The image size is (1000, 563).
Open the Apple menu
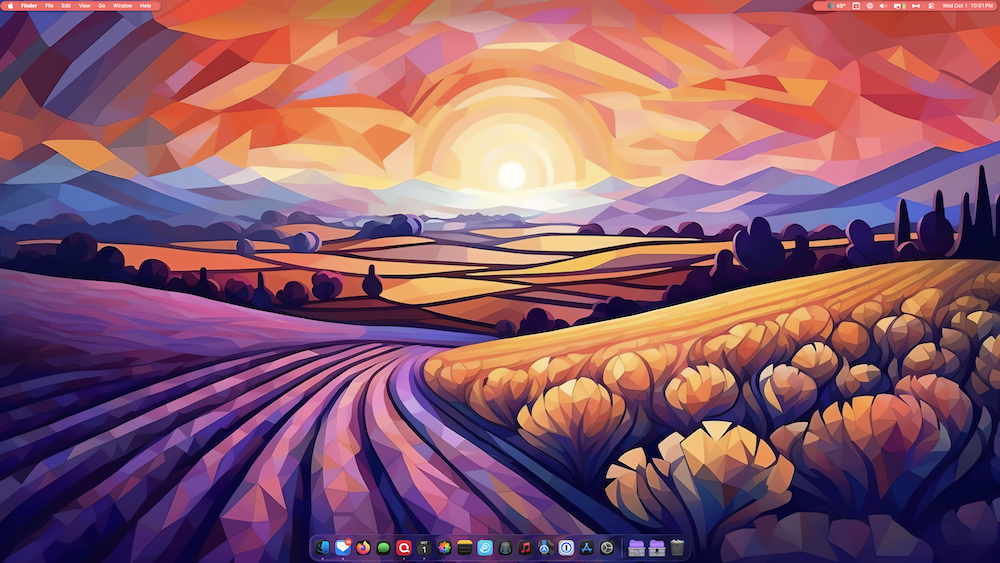[10, 6]
